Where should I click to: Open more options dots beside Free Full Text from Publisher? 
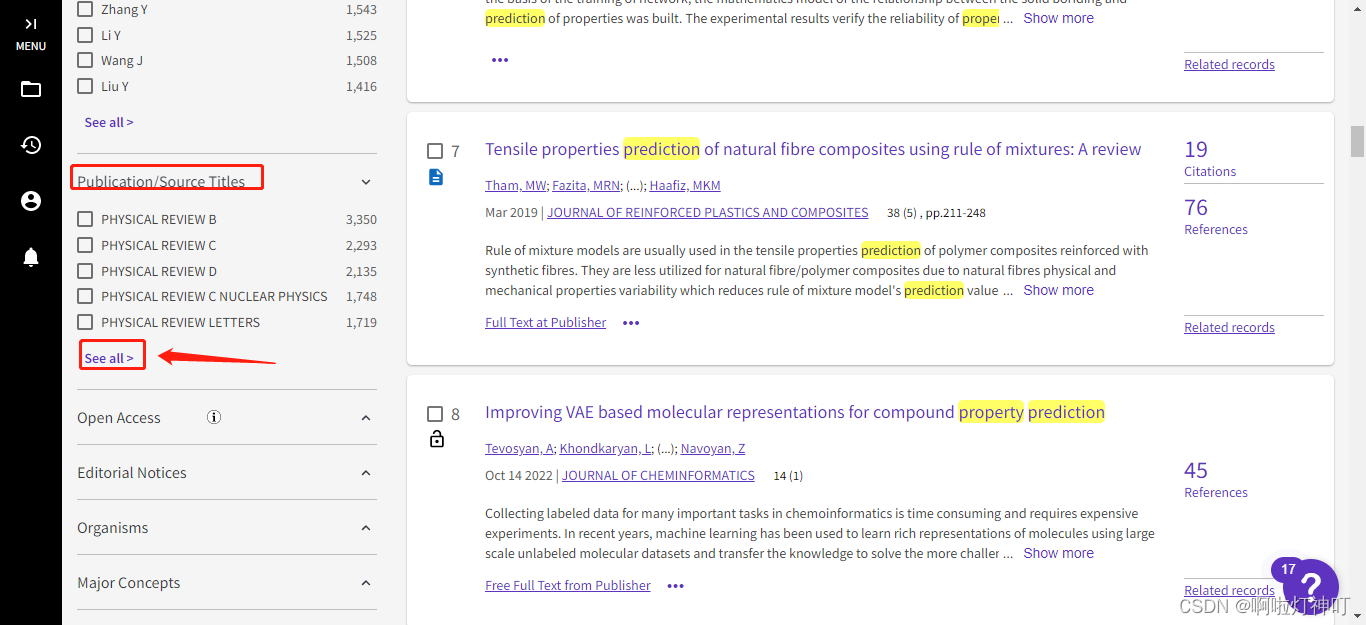(x=675, y=586)
